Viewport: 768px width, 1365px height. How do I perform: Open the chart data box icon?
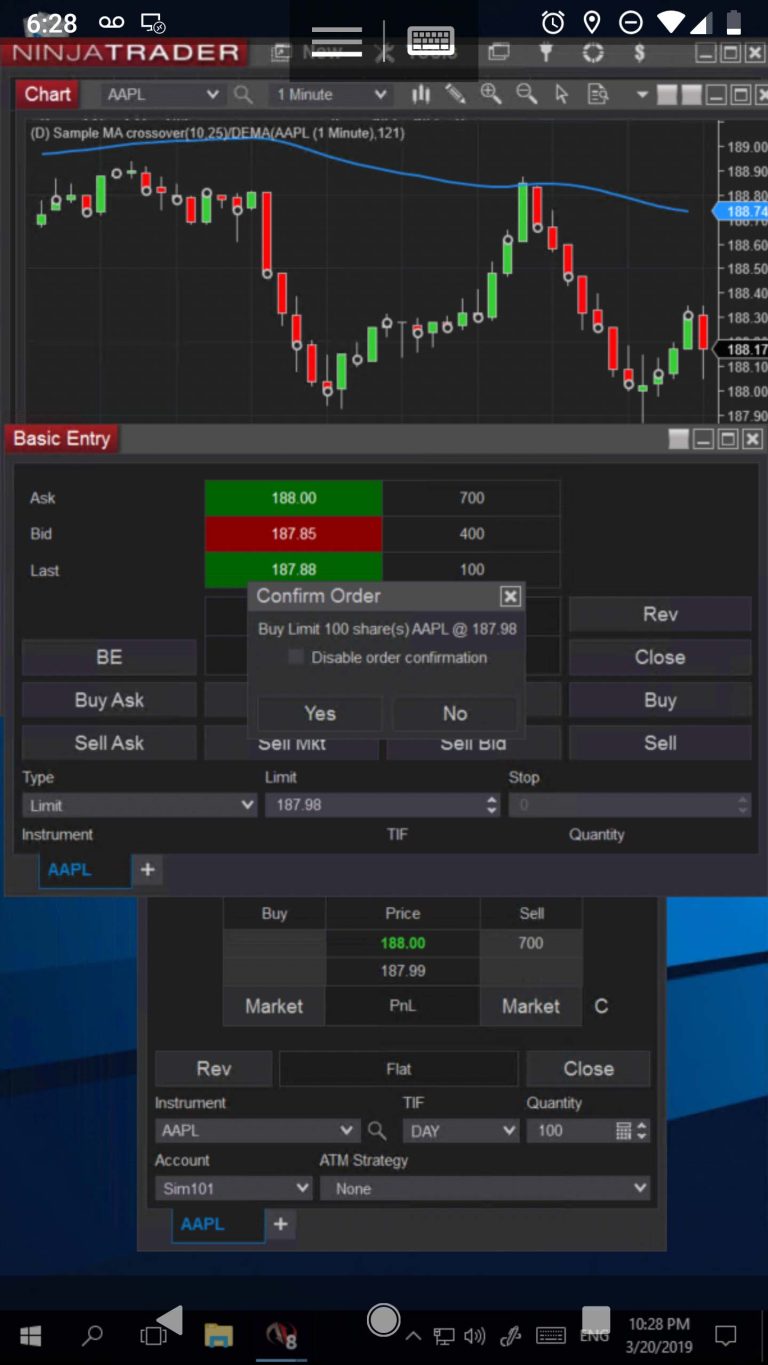[x=597, y=94]
